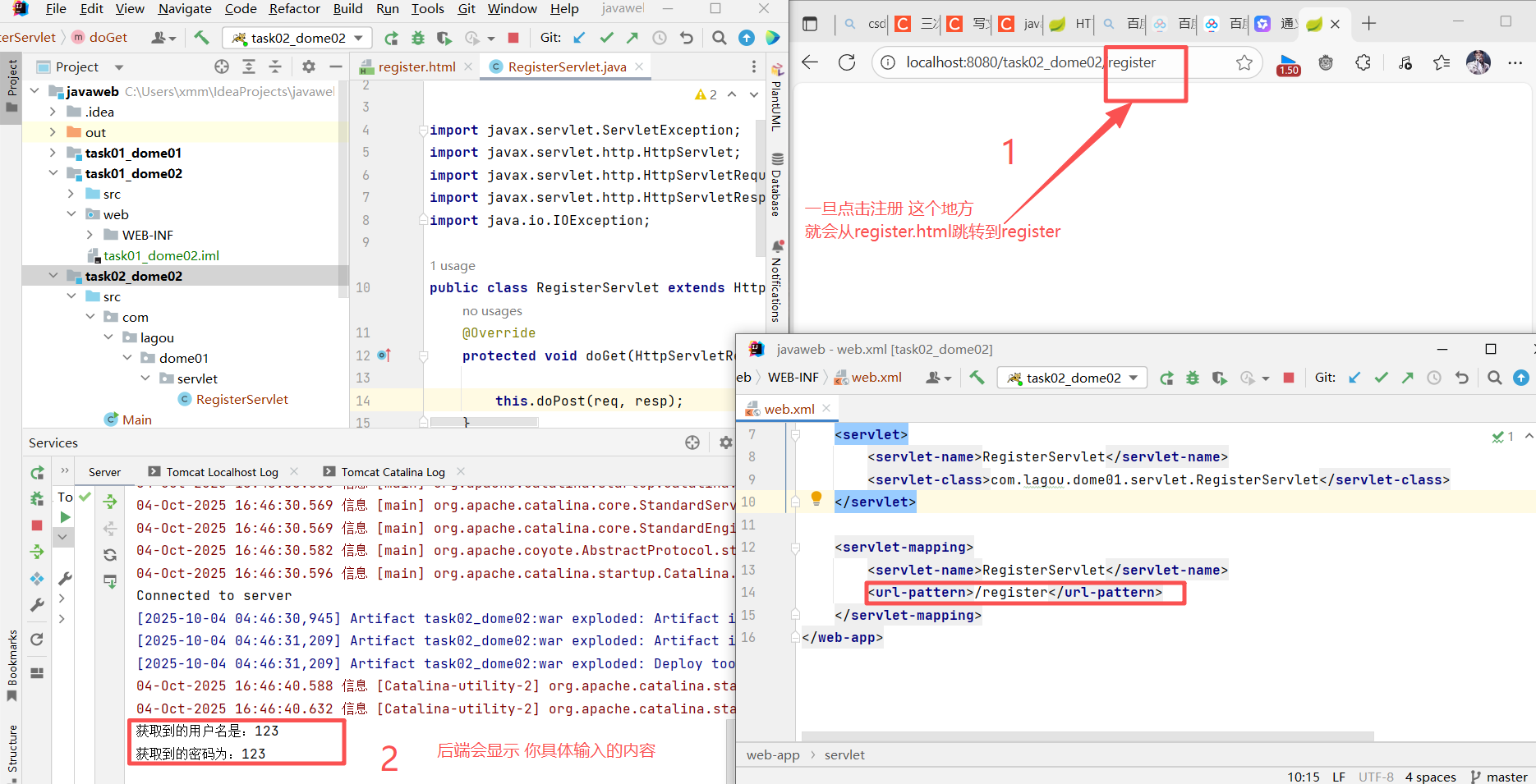Open a new browser tab with the plus button
1536x784 pixels.
point(1368,24)
